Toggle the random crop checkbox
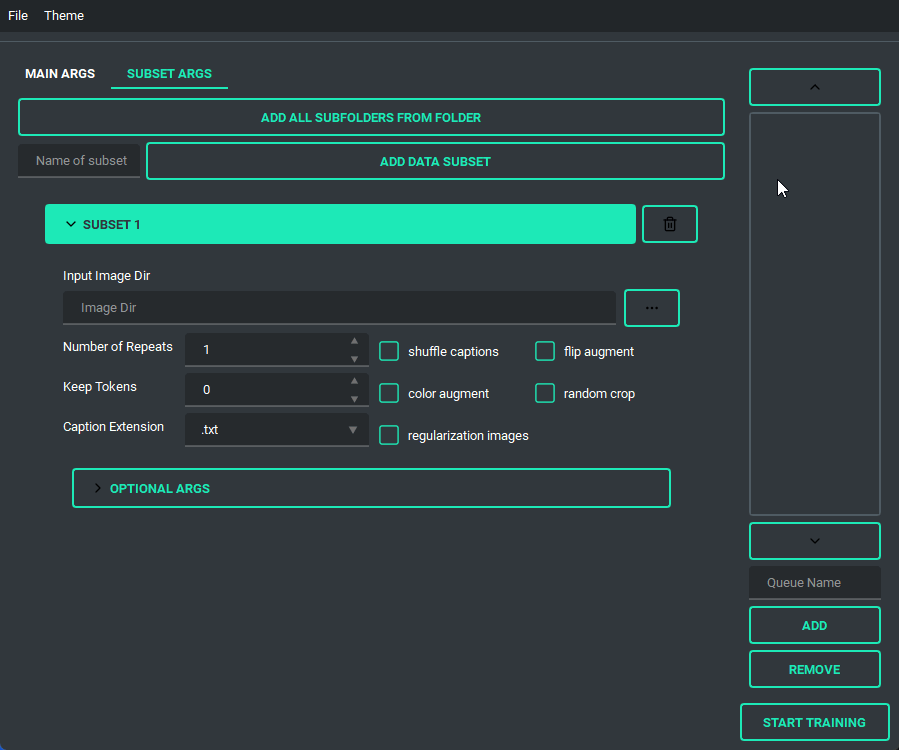899x750 pixels. 545,393
